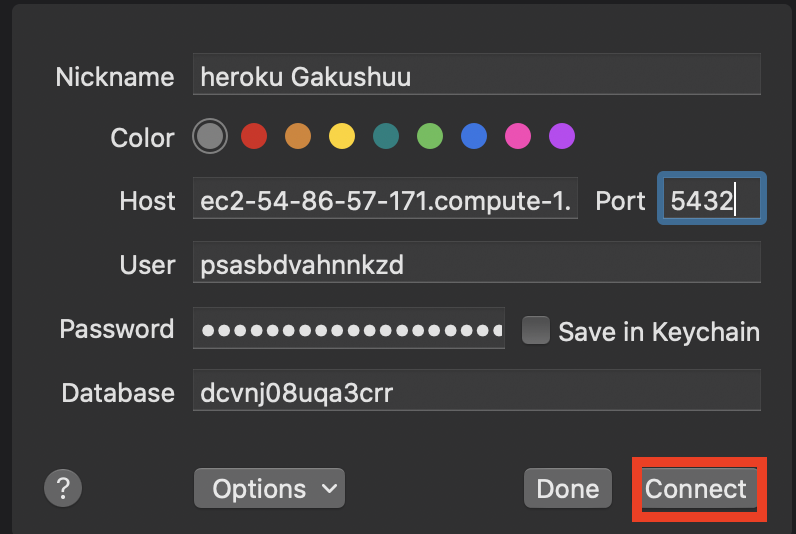Open the Options dropdown menu

tap(270, 488)
